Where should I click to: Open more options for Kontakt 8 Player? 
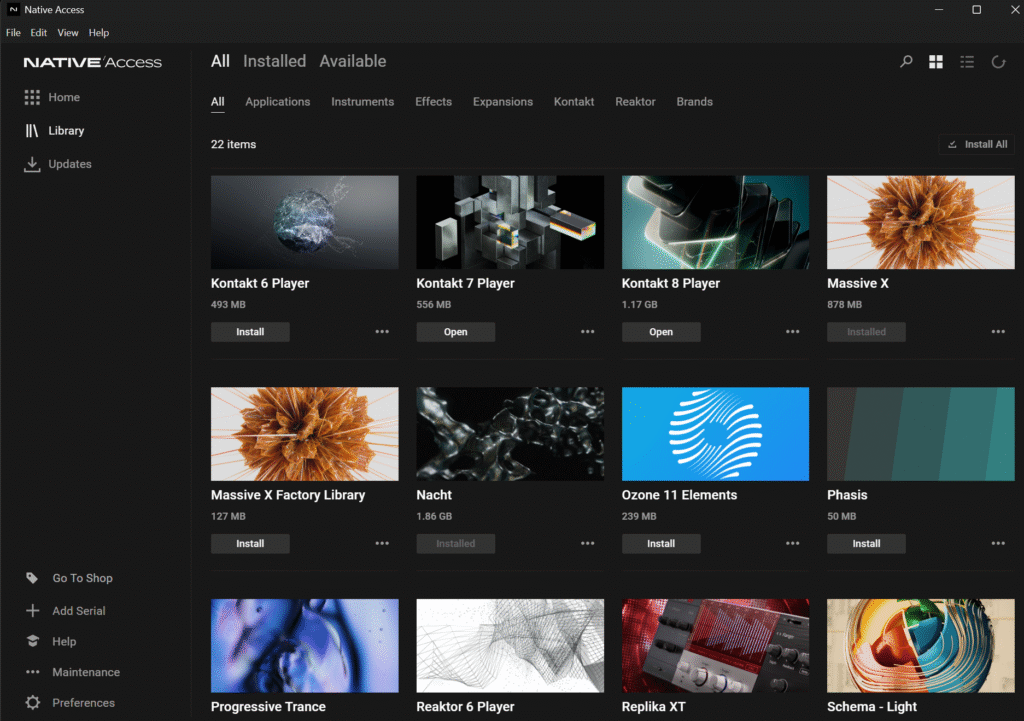click(x=793, y=332)
